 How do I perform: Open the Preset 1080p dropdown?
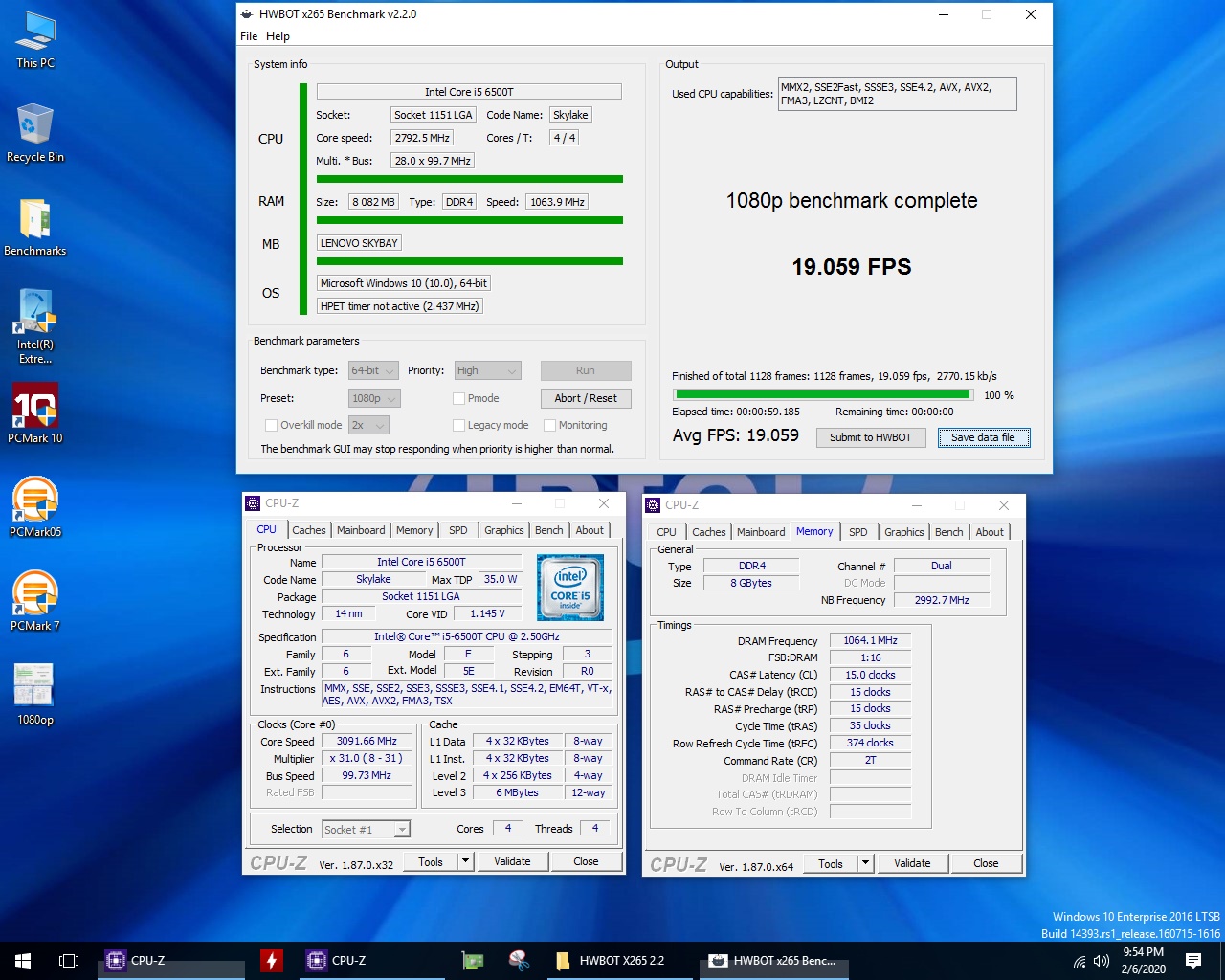[x=374, y=399]
